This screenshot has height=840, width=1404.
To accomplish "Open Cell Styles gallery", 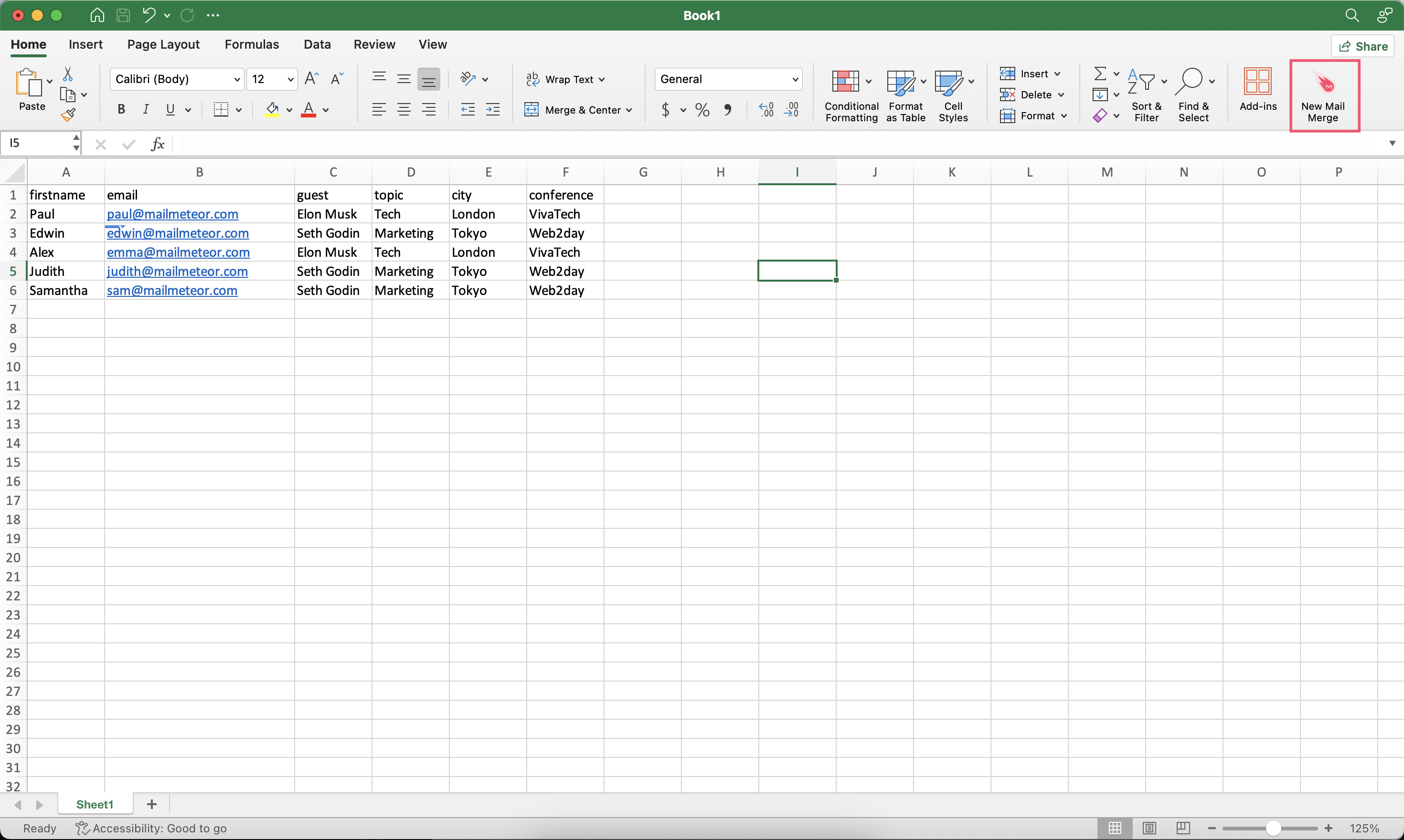I will 954,95.
